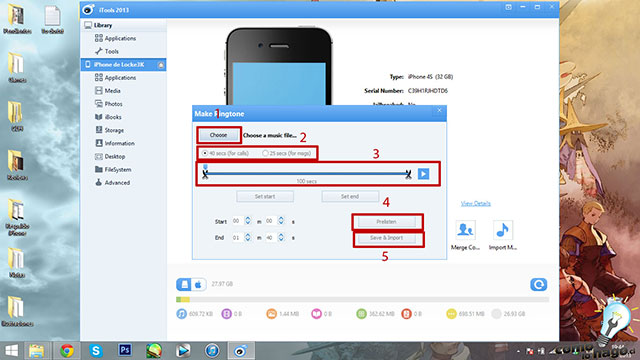Image resolution: width=640 pixels, height=360 pixels.
Task: Click the Prelisten button
Action: click(x=386, y=222)
